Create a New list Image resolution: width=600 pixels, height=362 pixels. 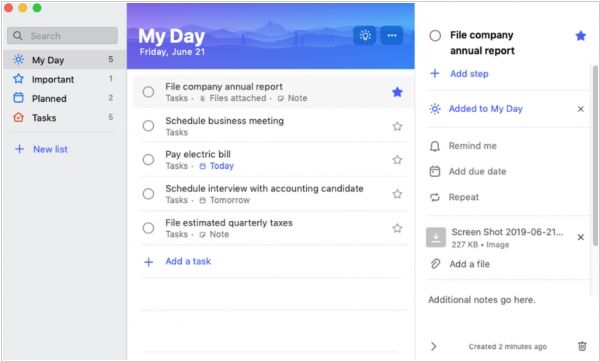coord(50,149)
